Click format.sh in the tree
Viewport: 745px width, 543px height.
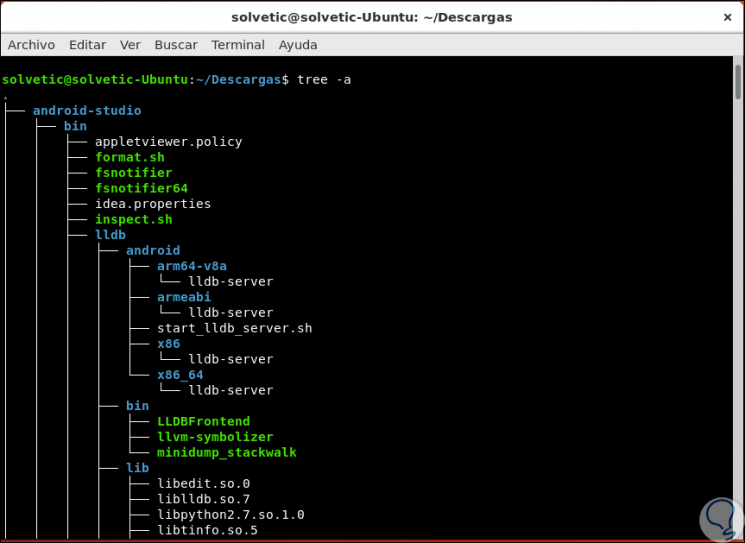[130, 157]
